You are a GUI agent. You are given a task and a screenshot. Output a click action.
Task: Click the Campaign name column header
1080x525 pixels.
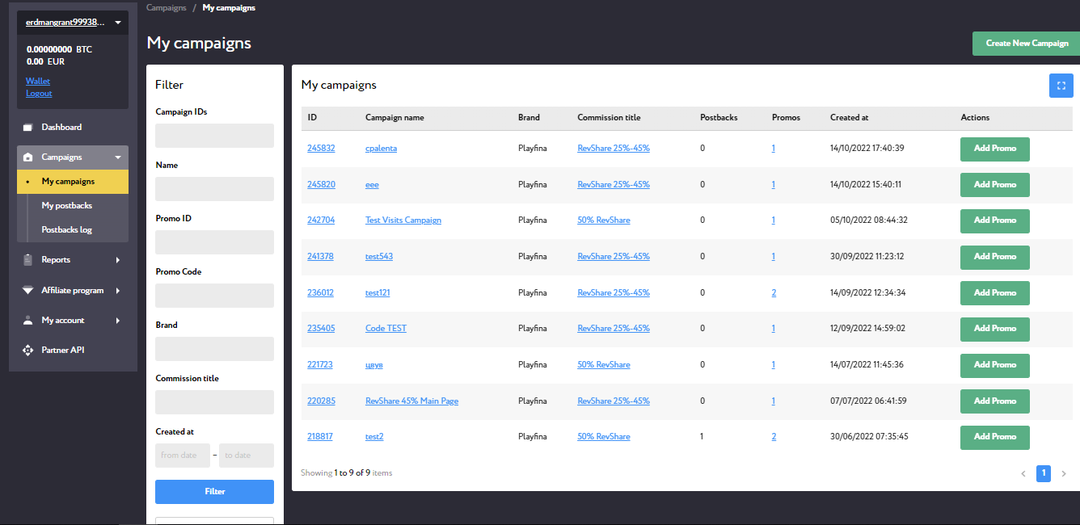pos(395,118)
